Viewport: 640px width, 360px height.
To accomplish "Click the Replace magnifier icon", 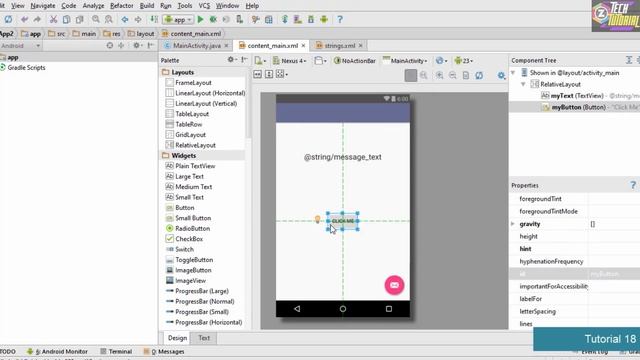I will [109, 19].
